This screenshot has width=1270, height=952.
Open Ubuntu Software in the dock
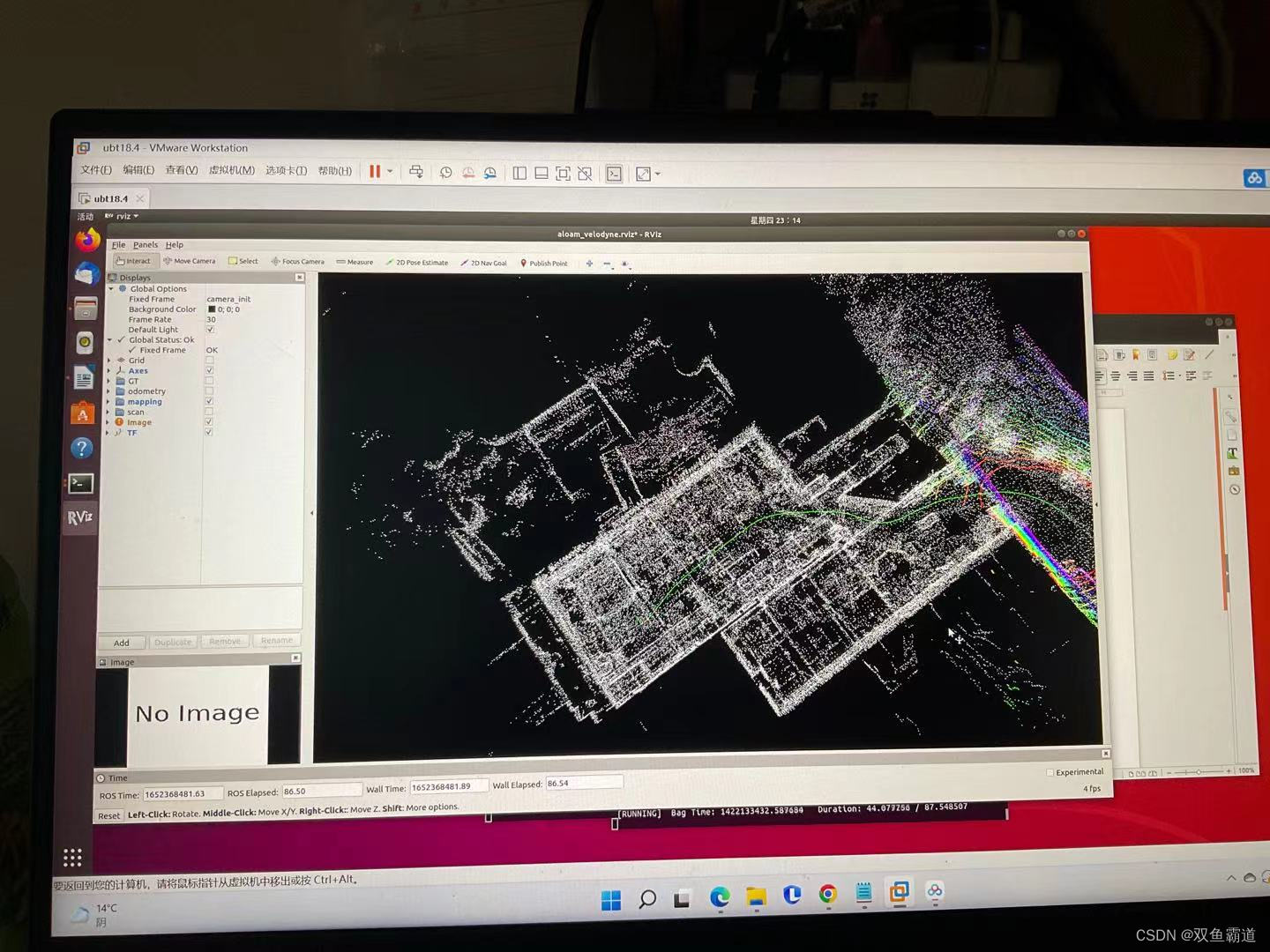coord(83,413)
